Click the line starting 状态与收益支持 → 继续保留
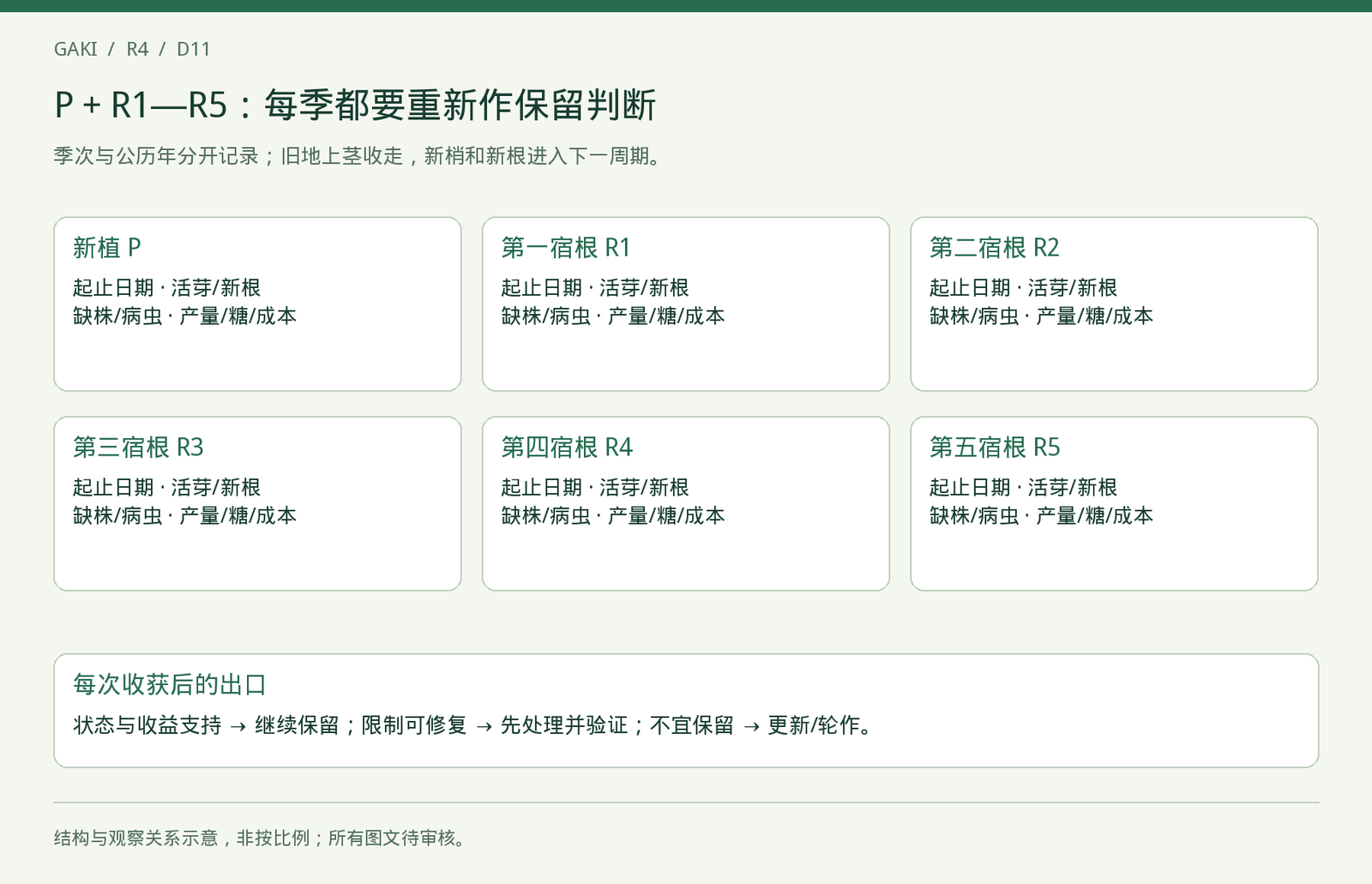The height and width of the screenshot is (884, 1372). 474,725
